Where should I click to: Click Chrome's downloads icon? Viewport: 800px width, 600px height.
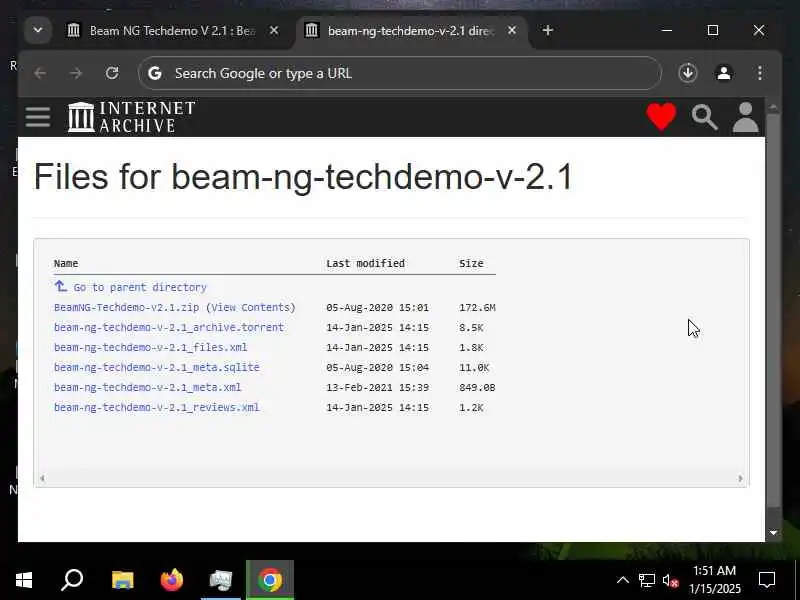(688, 73)
